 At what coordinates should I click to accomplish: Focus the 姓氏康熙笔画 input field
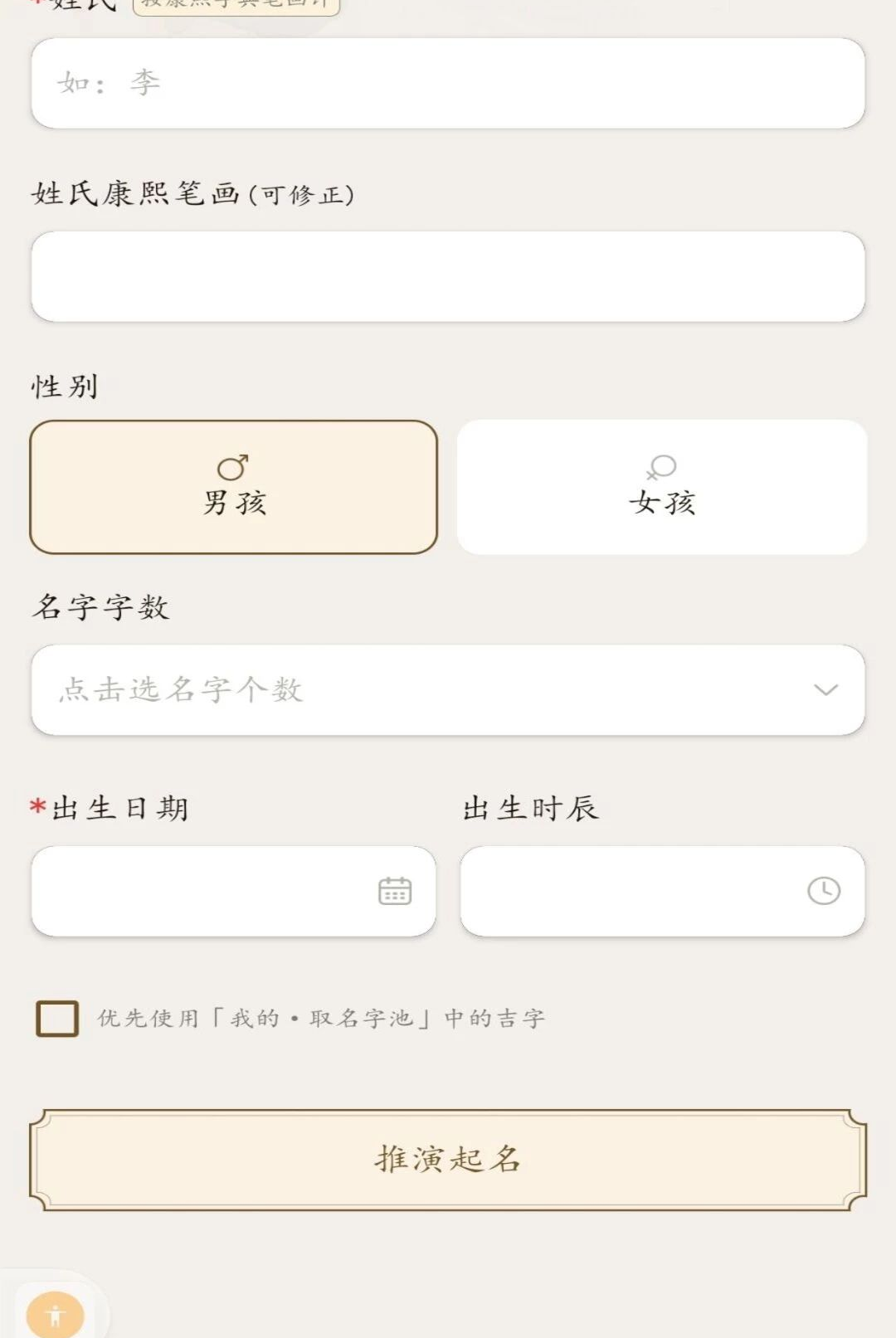[x=448, y=276]
